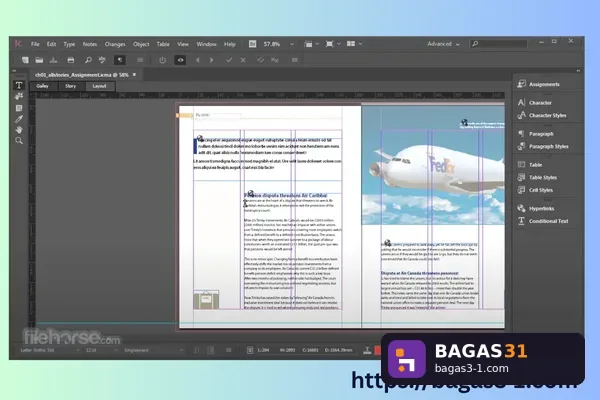Image resolution: width=600 pixels, height=400 pixels.
Task: Switch to the Galley view tab
Action: (42, 86)
